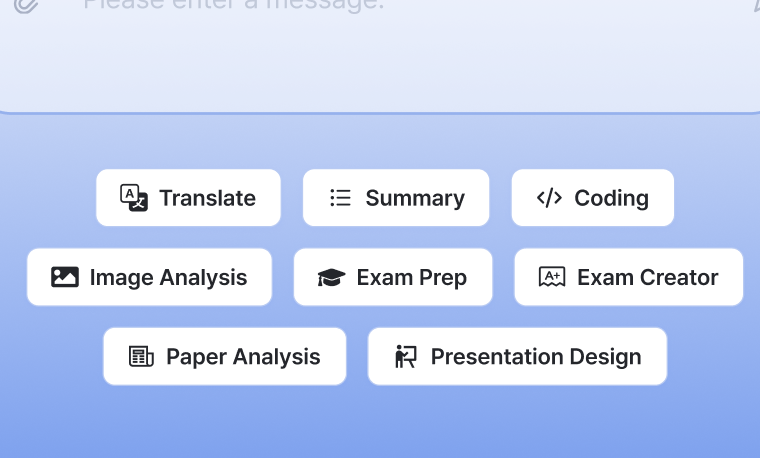Image resolution: width=760 pixels, height=458 pixels.
Task: Click the Coding angle brackets icon
Action: 549,198
